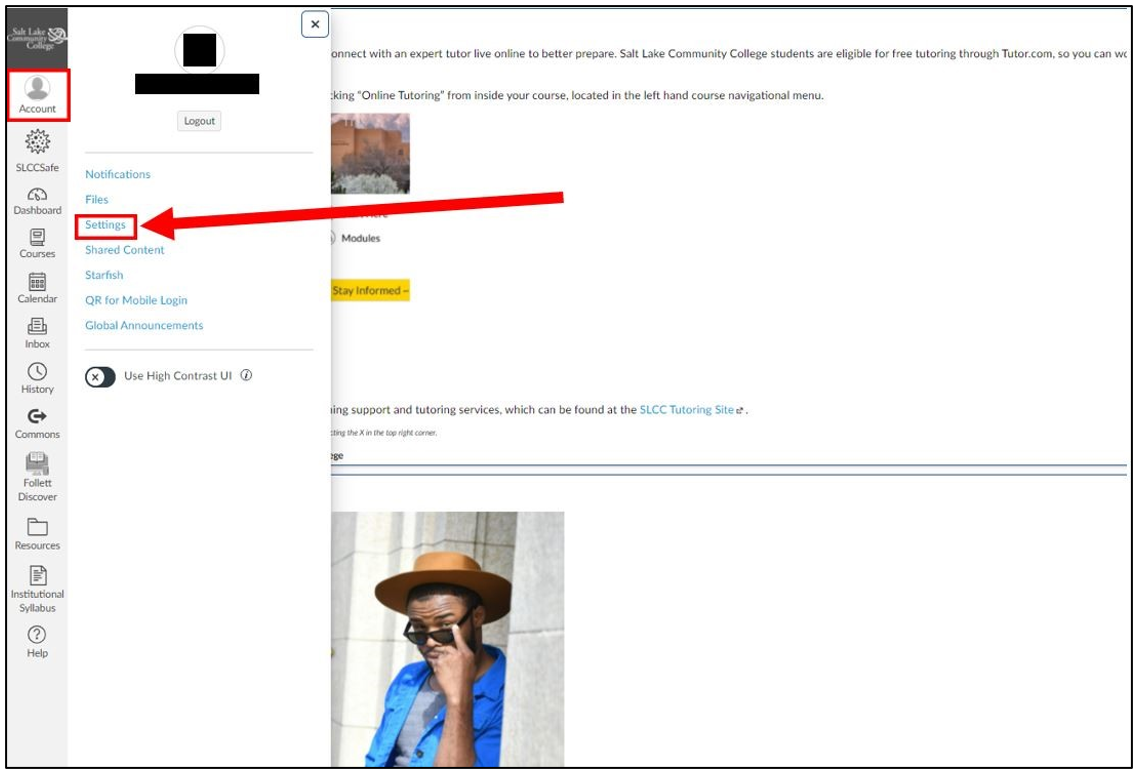Click the Logout button
1139x774 pixels.
[x=198, y=120]
